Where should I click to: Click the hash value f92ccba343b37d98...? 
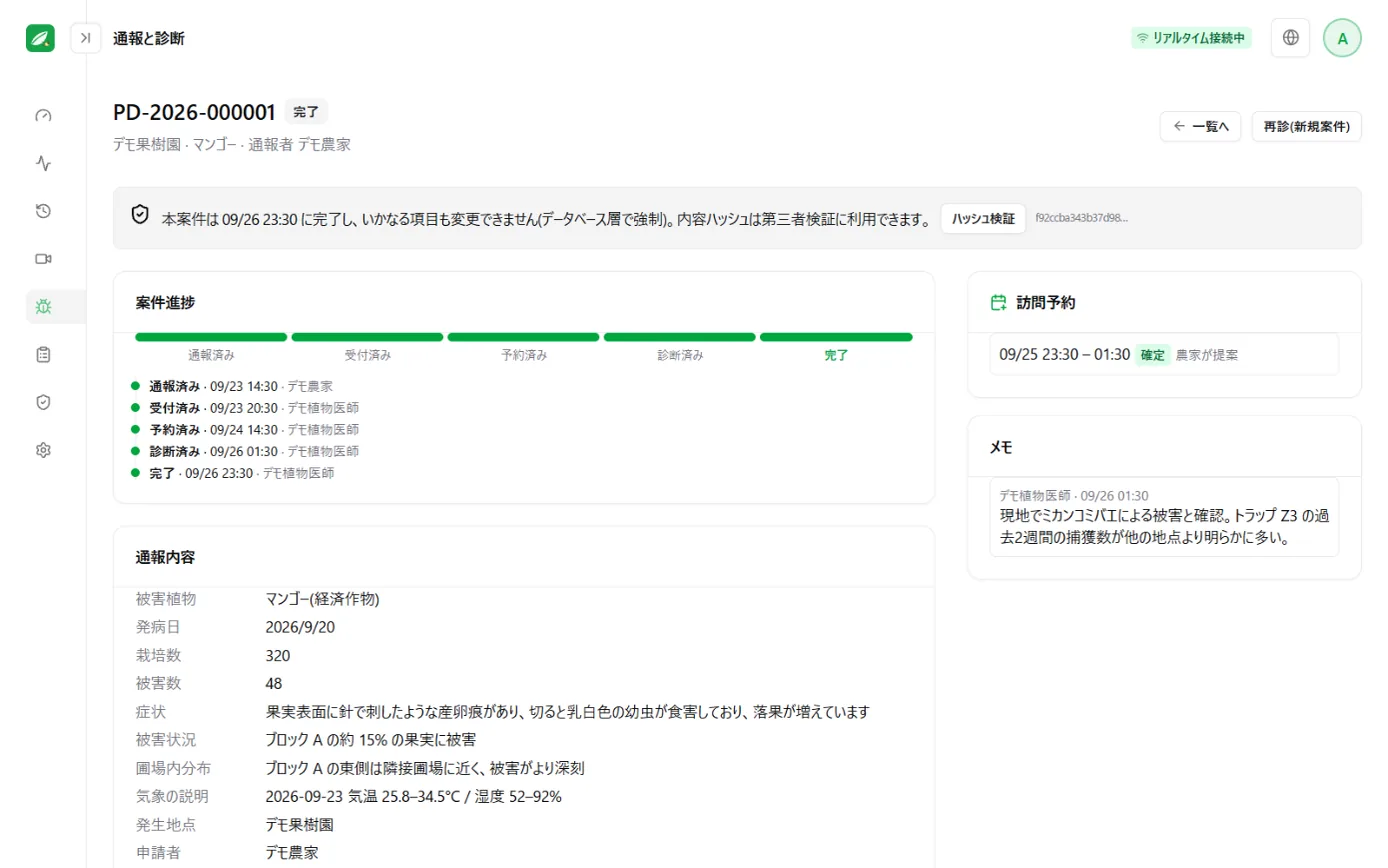coord(1081,217)
